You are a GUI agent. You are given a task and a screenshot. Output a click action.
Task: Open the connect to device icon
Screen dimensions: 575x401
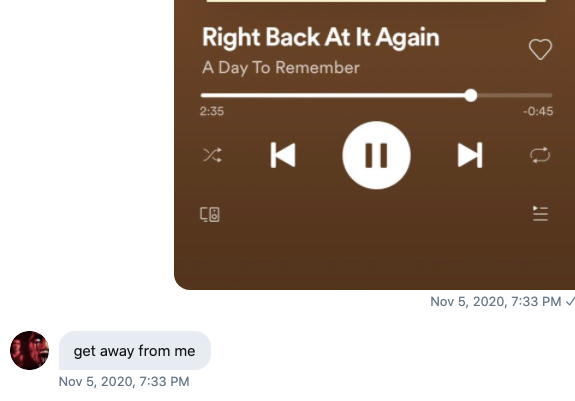tap(210, 214)
